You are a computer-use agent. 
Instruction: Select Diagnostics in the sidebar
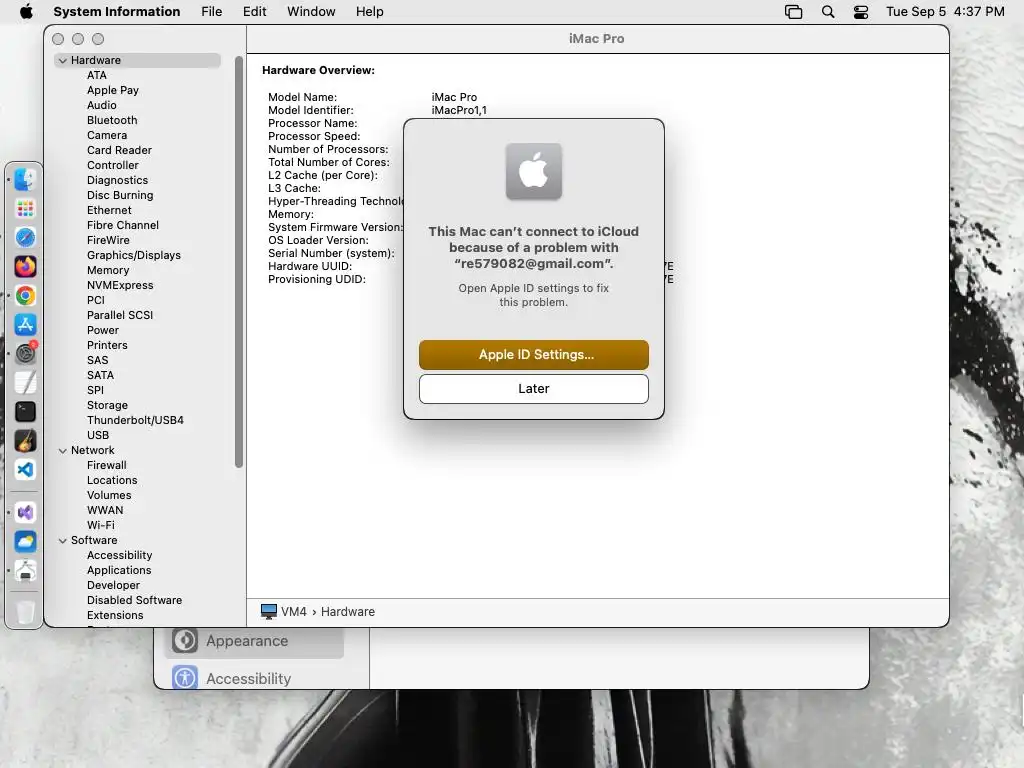[x=117, y=180]
